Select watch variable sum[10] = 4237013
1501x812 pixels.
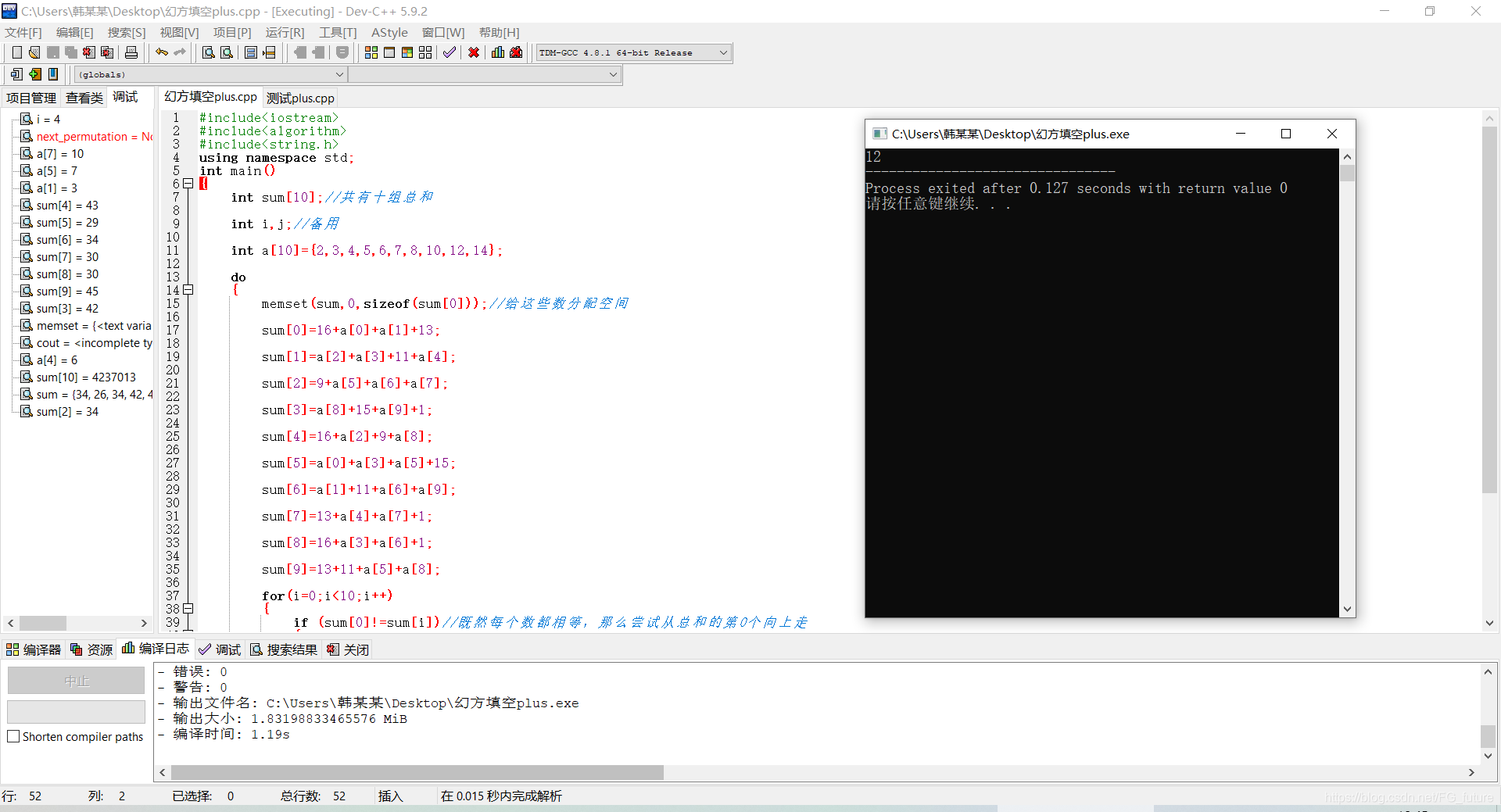pos(86,377)
